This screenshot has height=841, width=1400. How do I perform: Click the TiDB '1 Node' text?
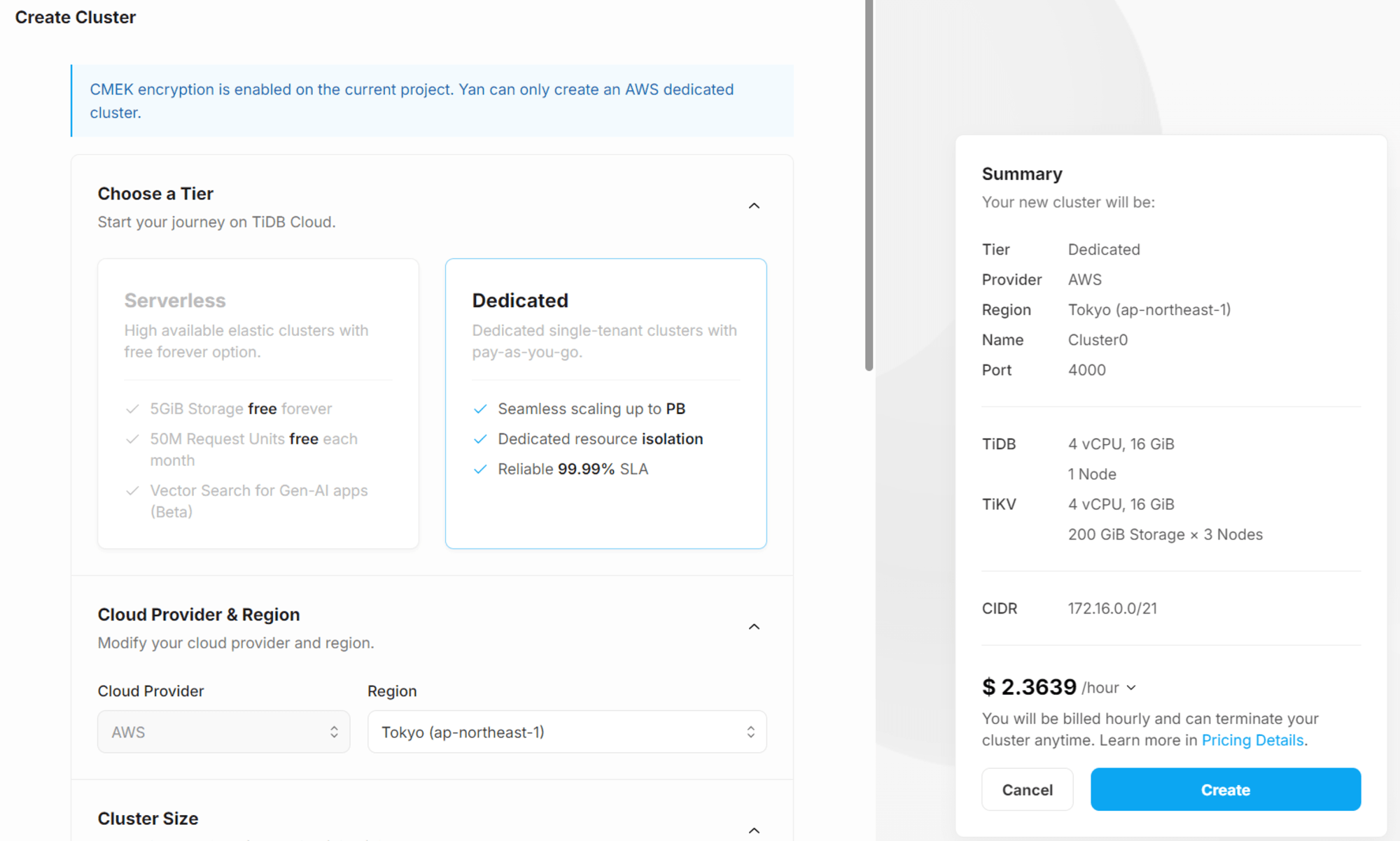(x=1092, y=474)
